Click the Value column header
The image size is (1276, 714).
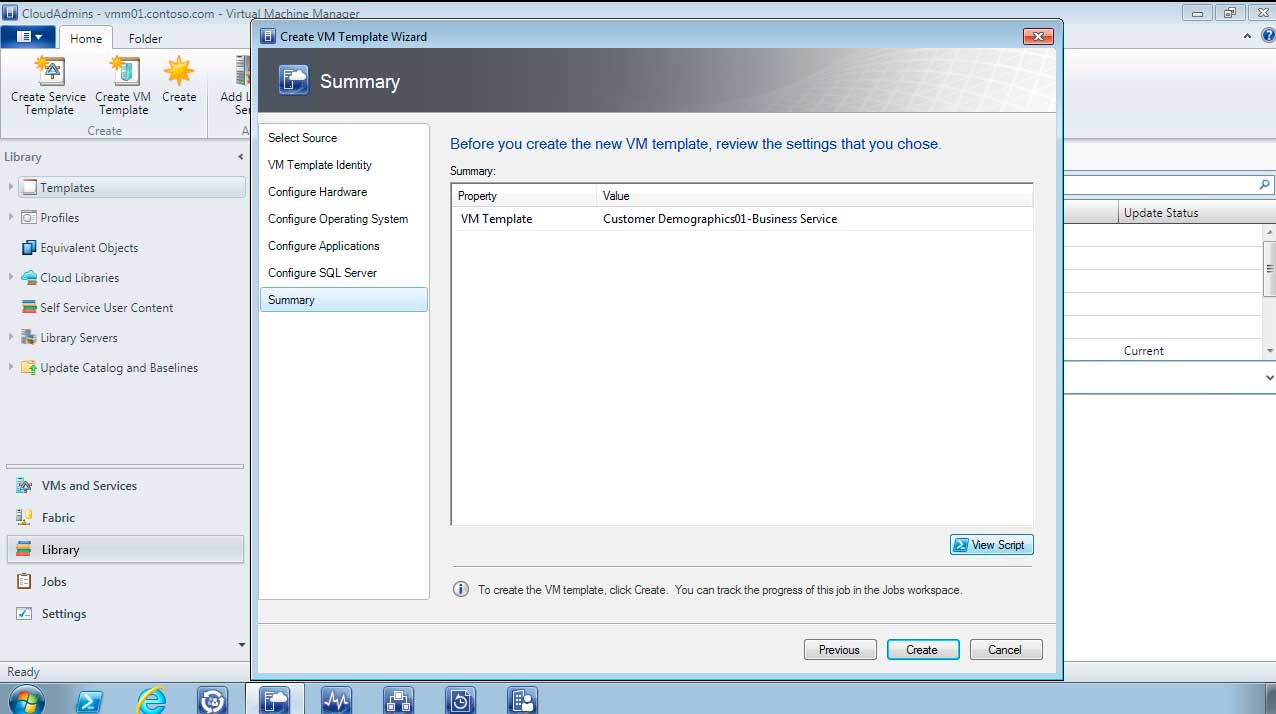[814, 196]
